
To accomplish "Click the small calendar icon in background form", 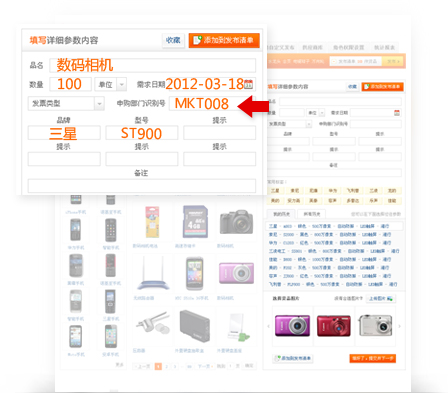I will tap(397, 113).
